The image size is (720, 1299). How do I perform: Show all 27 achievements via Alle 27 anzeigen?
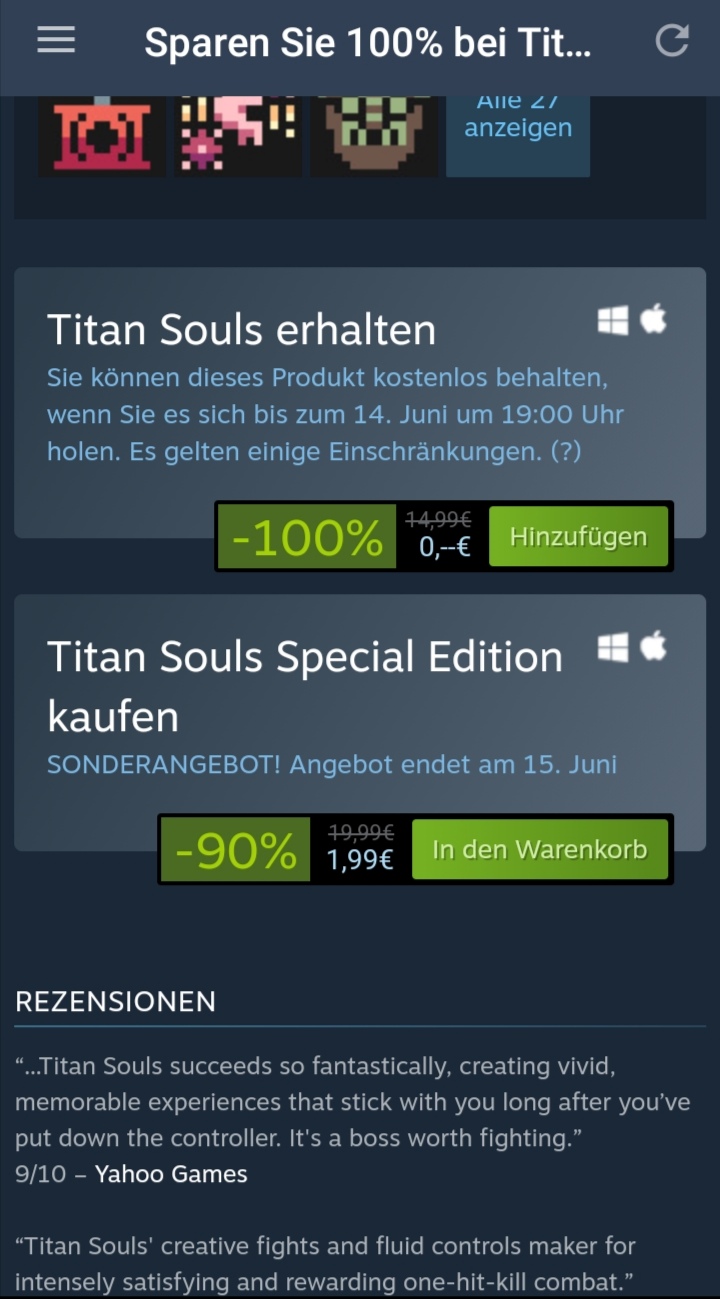coord(518,136)
